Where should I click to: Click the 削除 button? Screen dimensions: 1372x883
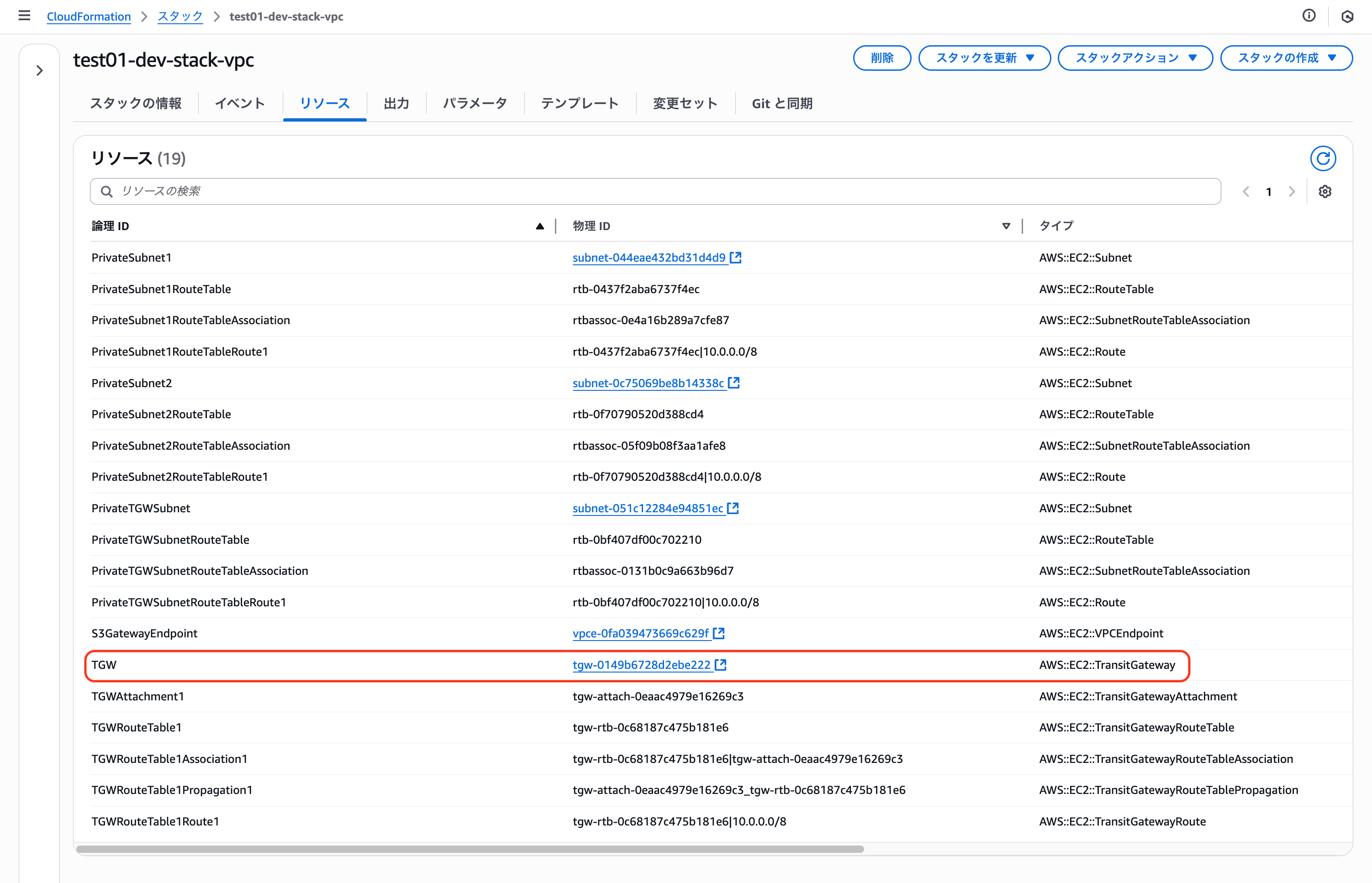881,58
